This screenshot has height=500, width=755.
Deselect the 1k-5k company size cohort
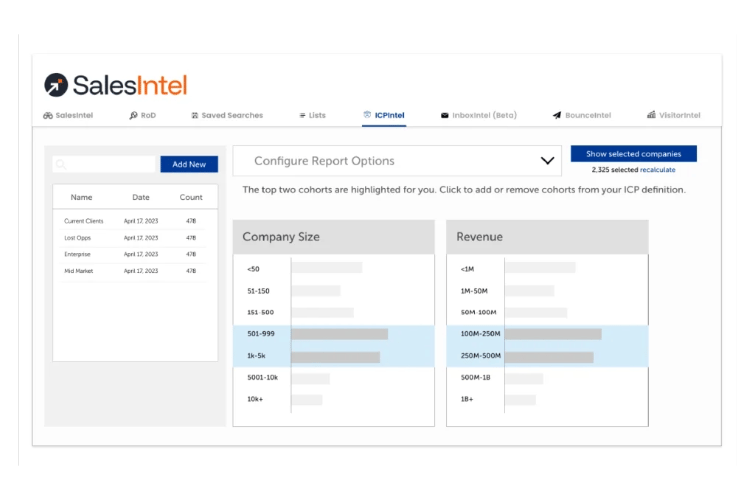pyautogui.click(x=334, y=356)
